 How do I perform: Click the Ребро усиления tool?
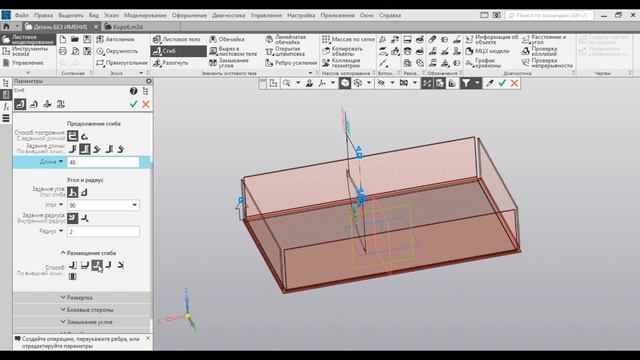point(291,63)
